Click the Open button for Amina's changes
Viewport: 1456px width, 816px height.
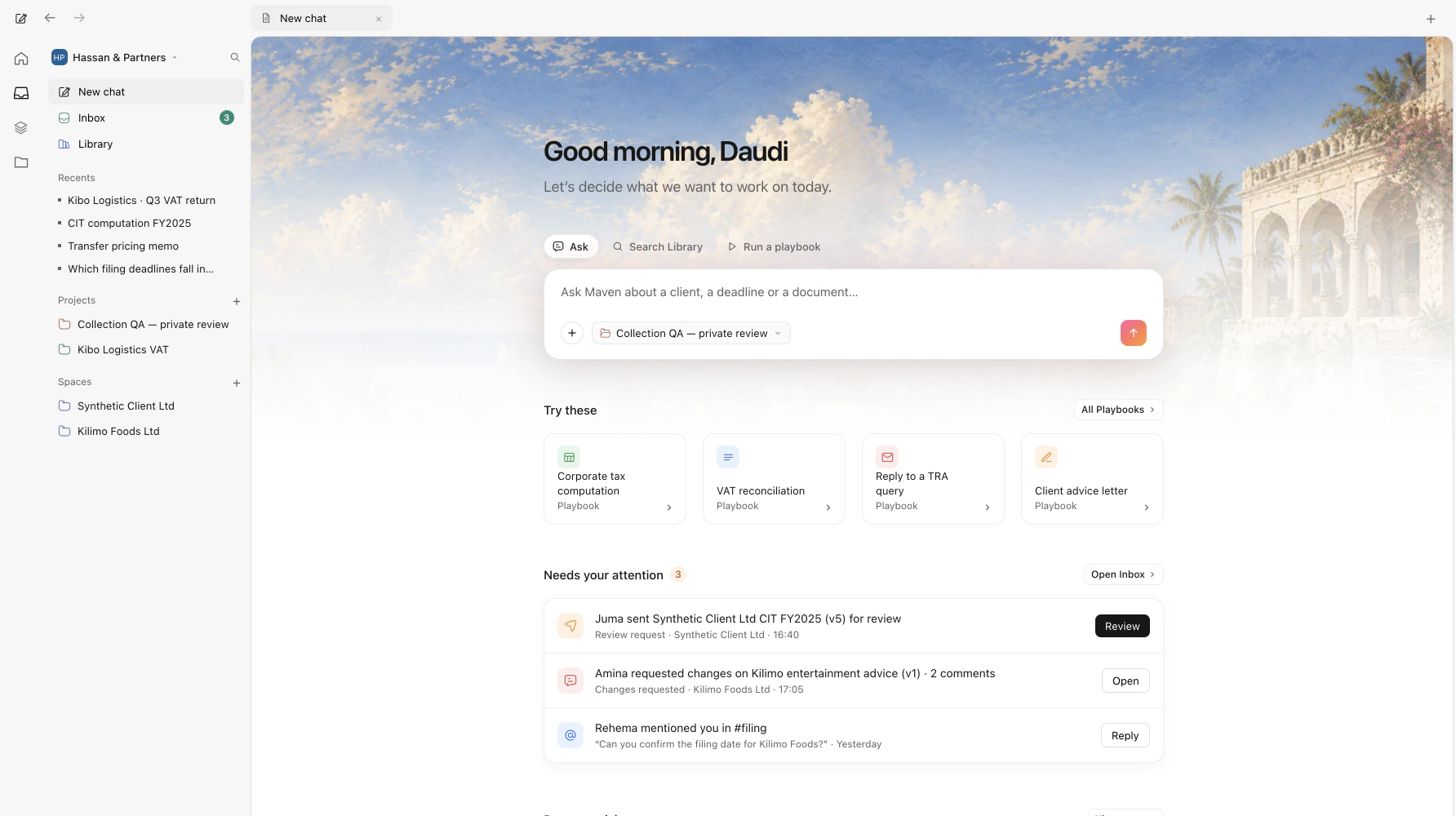[x=1125, y=681]
